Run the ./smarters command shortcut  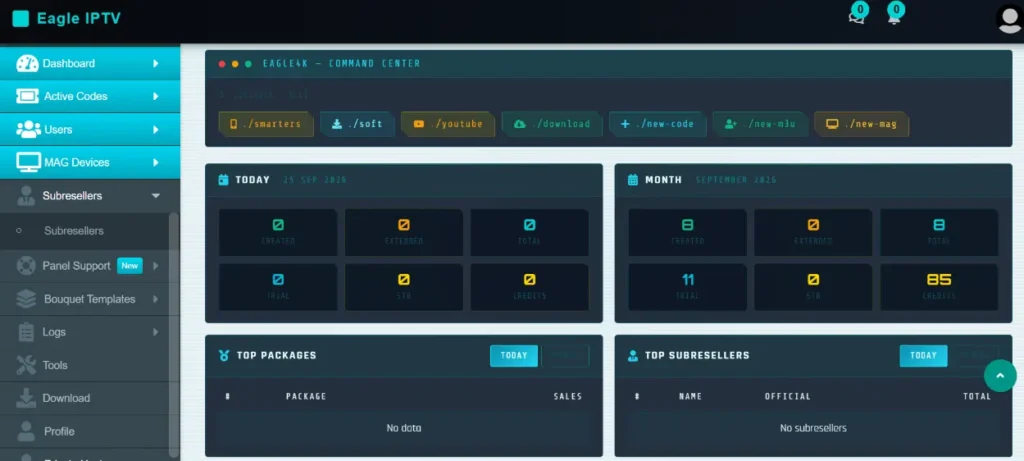[266, 123]
